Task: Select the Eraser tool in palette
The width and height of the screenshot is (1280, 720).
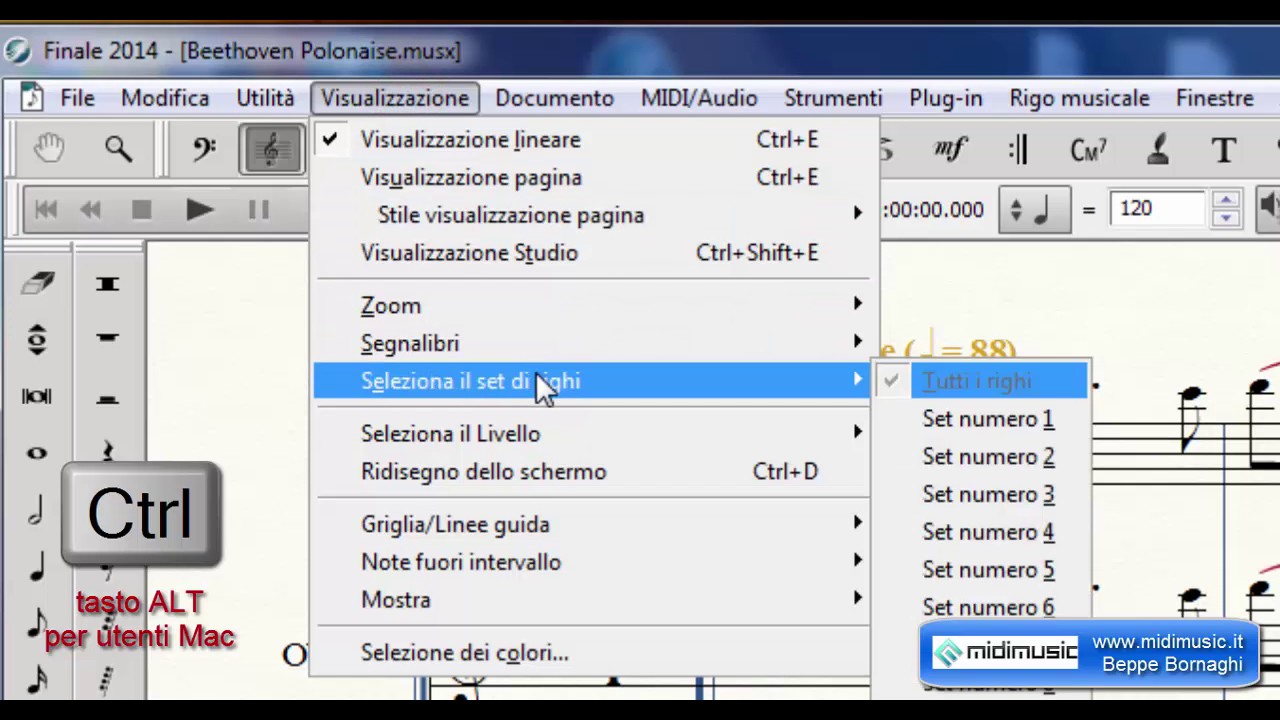Action: (37, 284)
